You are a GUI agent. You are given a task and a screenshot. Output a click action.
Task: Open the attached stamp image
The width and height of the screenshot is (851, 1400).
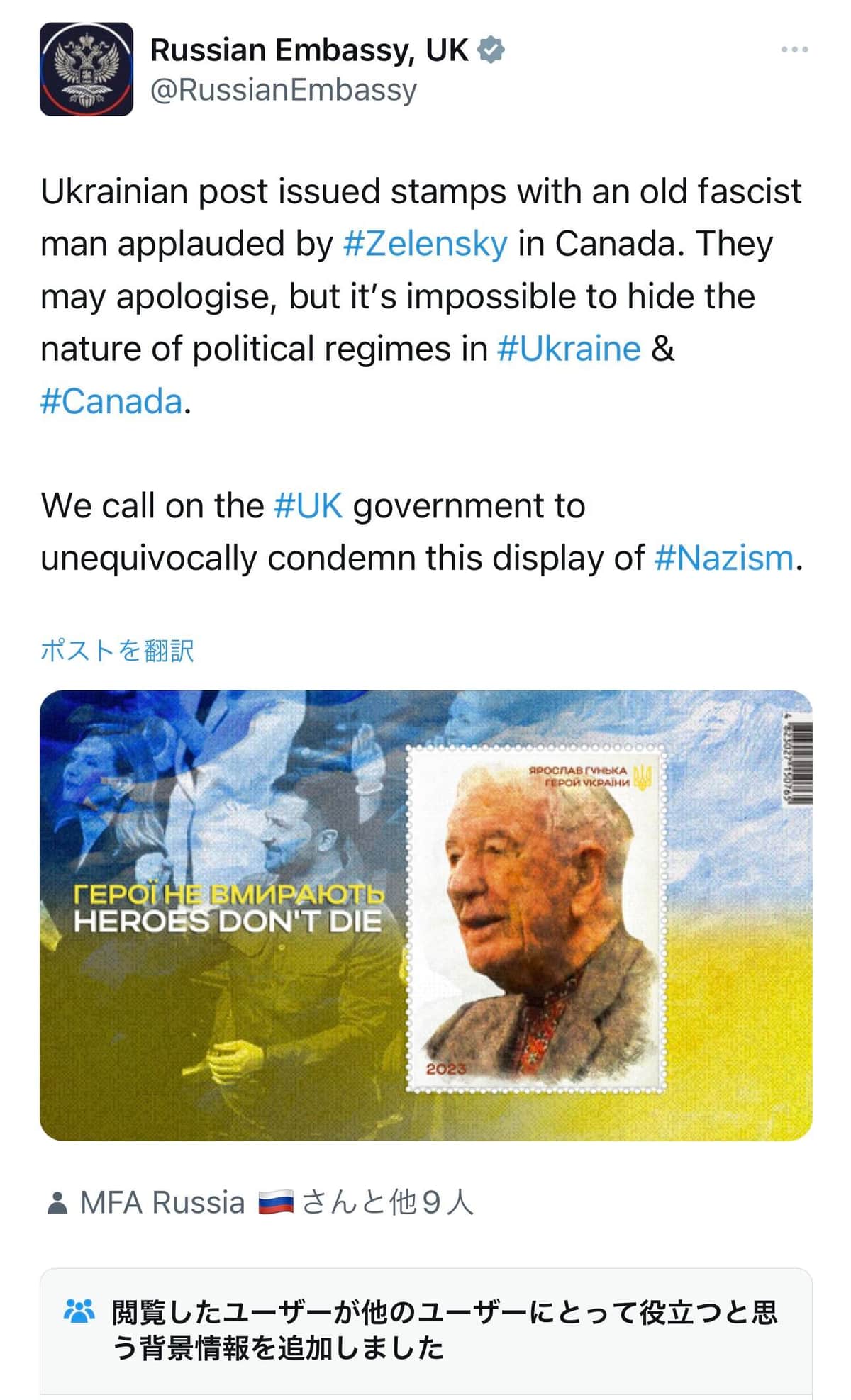coord(425,915)
